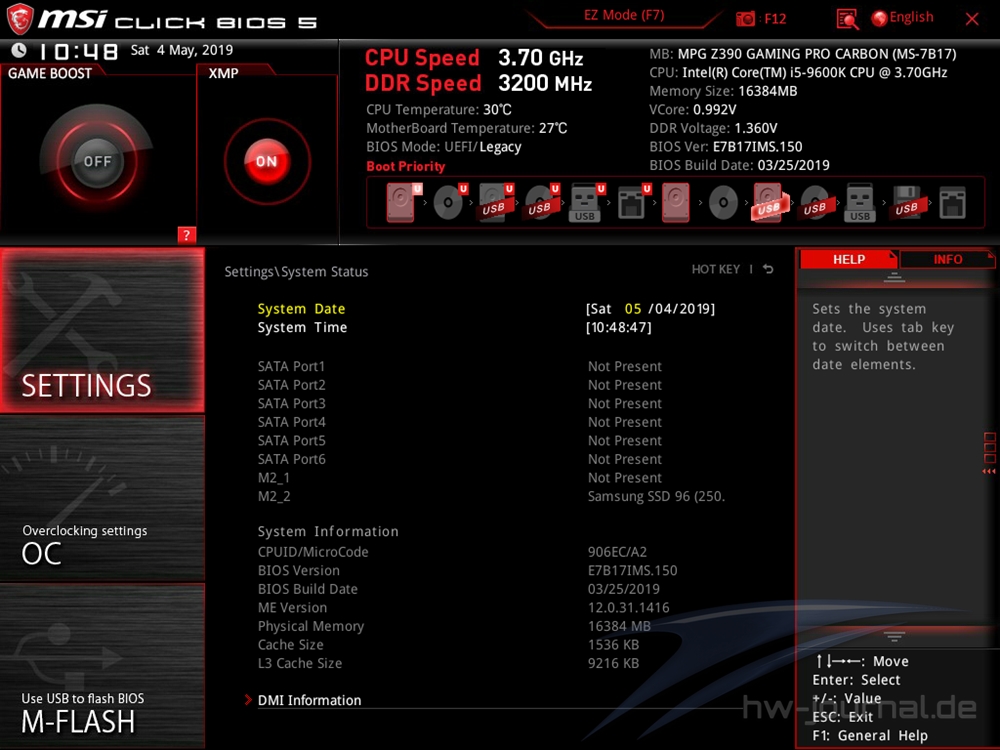
Task: Select the System Date row
Action: pos(486,309)
